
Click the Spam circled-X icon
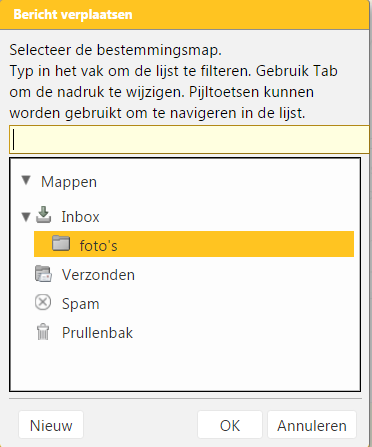click(x=43, y=303)
